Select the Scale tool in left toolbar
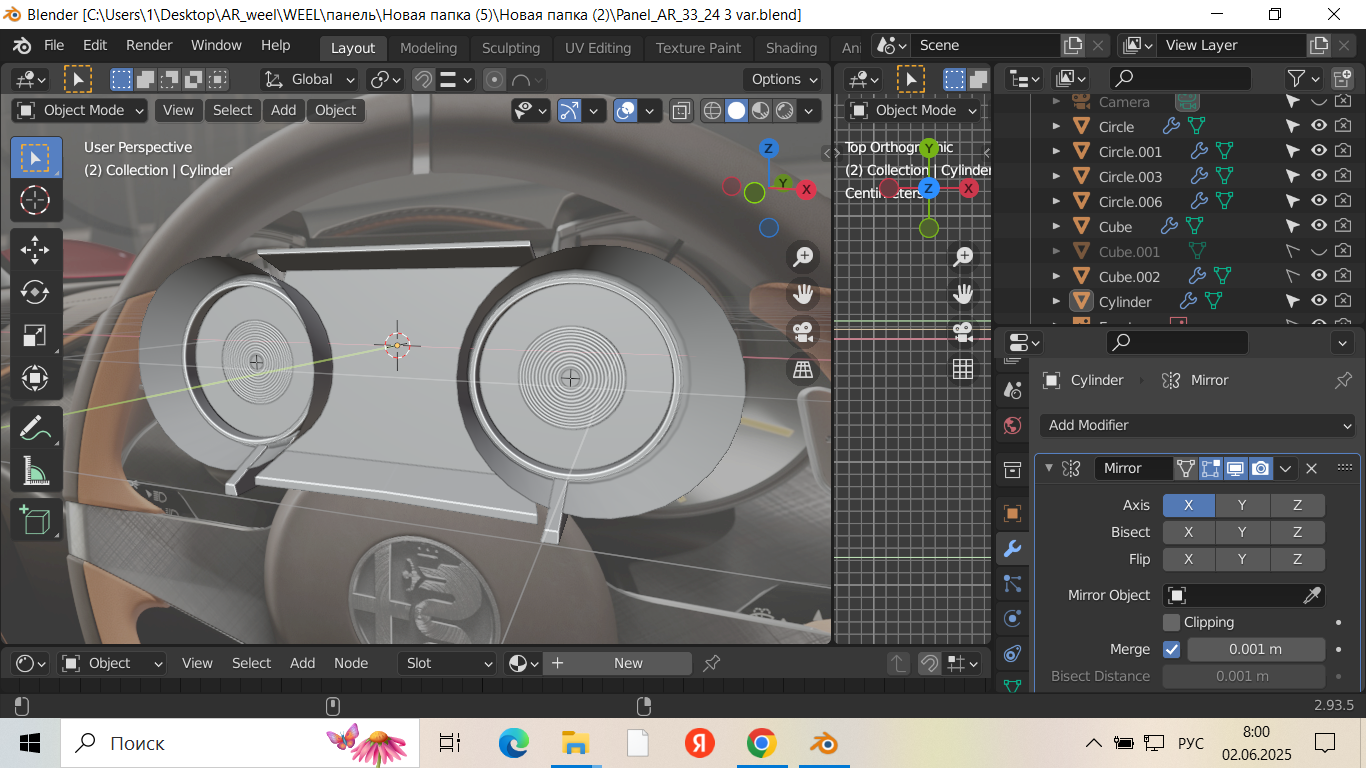 coord(35,335)
